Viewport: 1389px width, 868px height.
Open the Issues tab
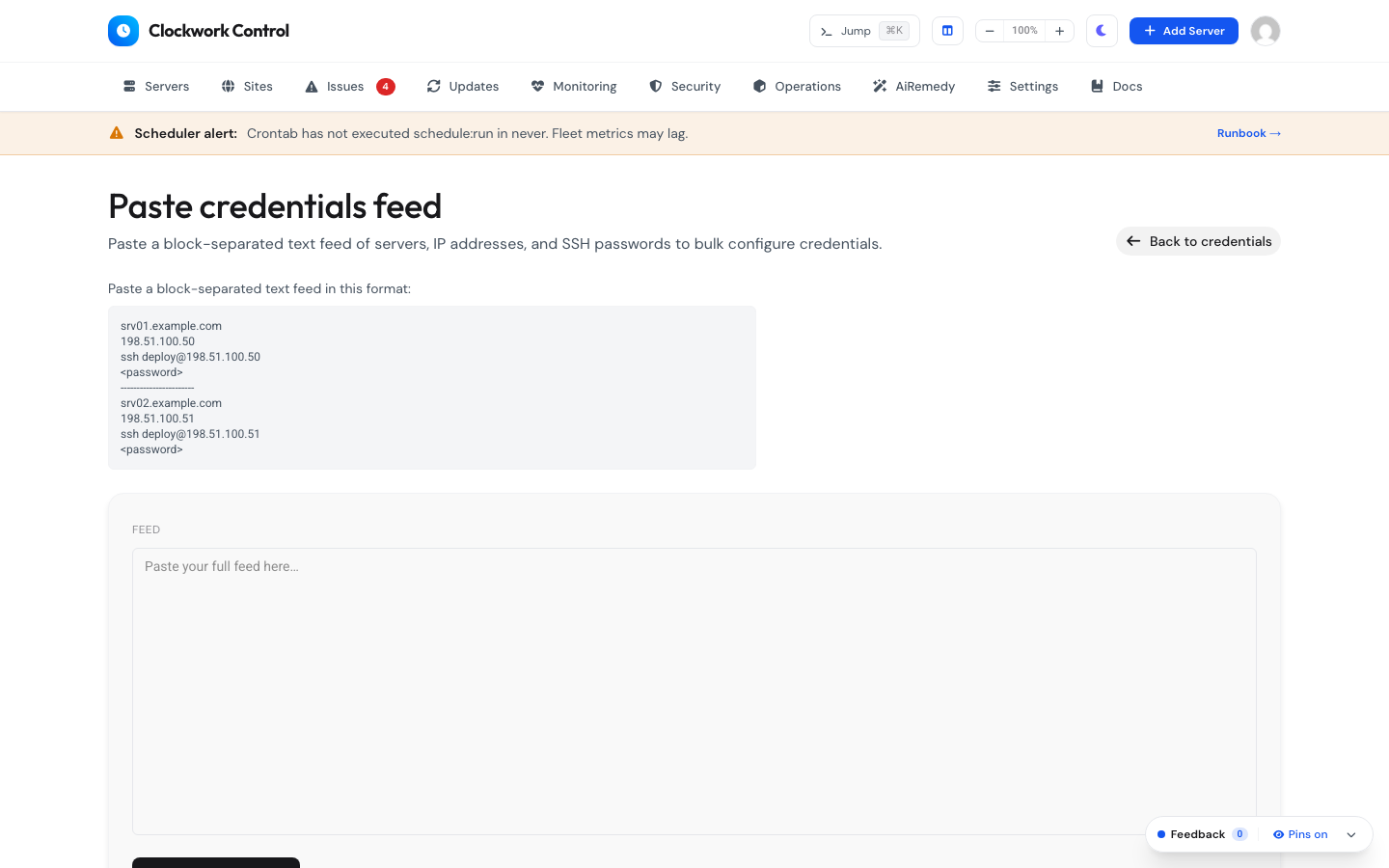pos(335,87)
